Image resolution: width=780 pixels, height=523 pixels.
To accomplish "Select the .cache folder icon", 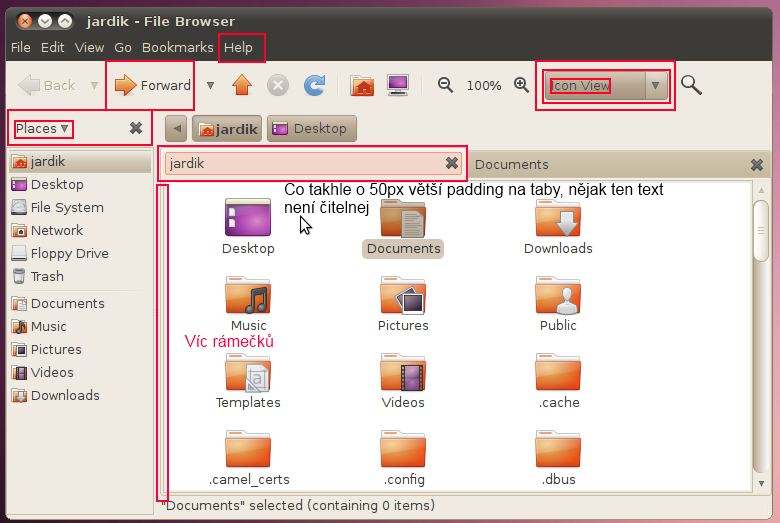I will pos(558,372).
